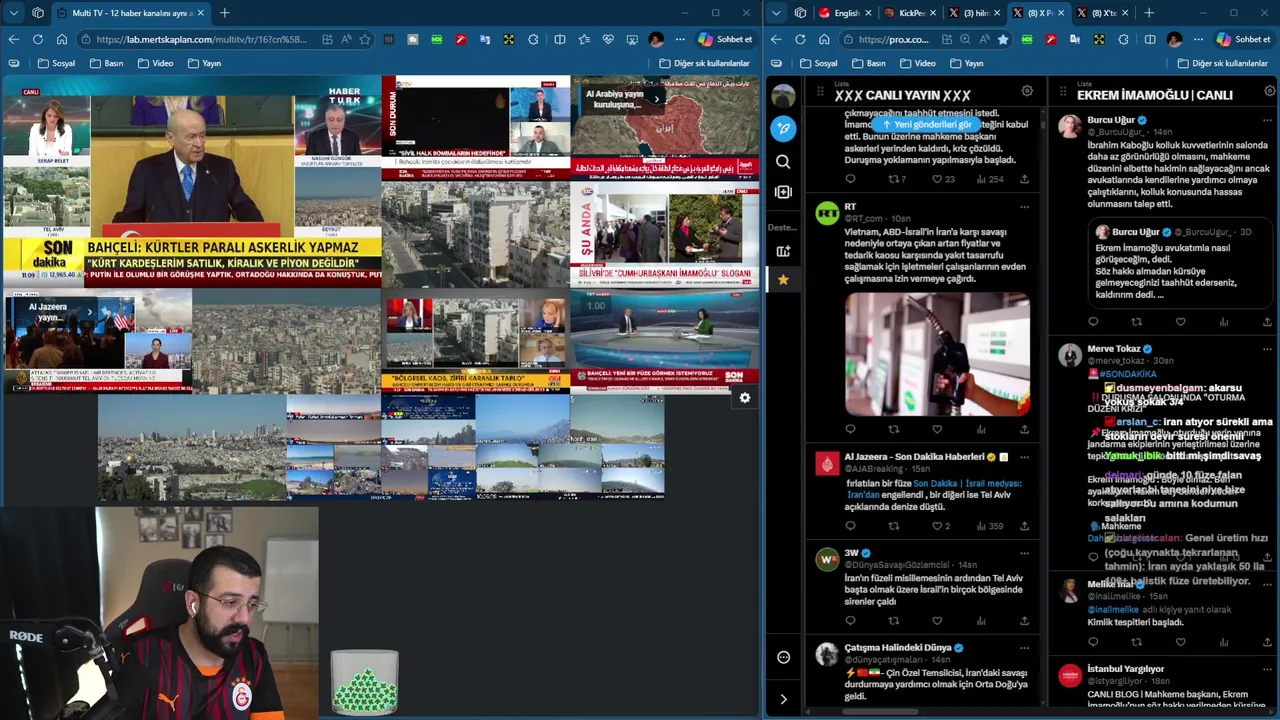
Task: Open the left browser three-dots menu
Action: pos(680,39)
